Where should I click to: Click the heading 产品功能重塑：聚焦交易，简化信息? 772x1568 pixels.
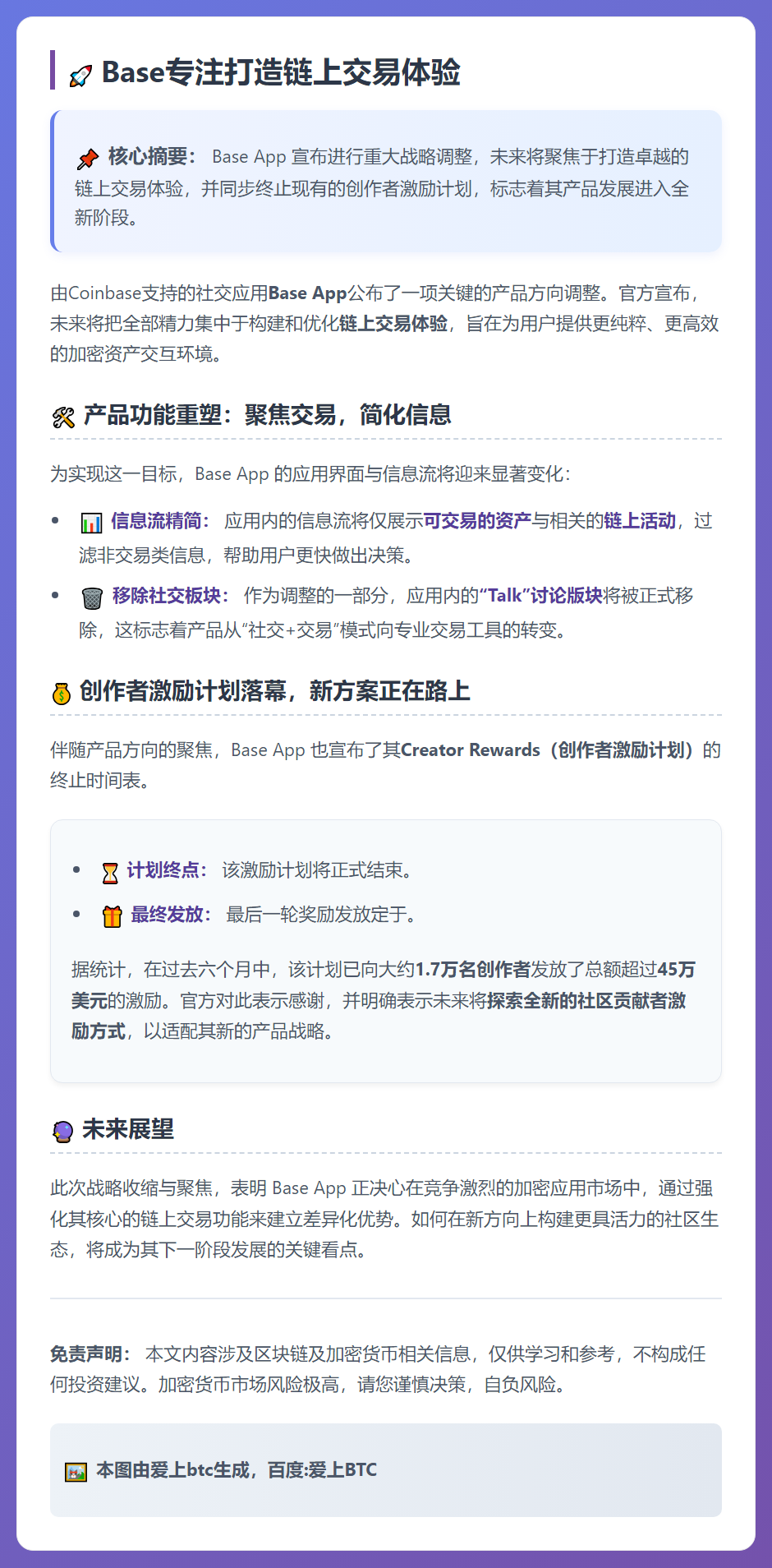pos(268,415)
